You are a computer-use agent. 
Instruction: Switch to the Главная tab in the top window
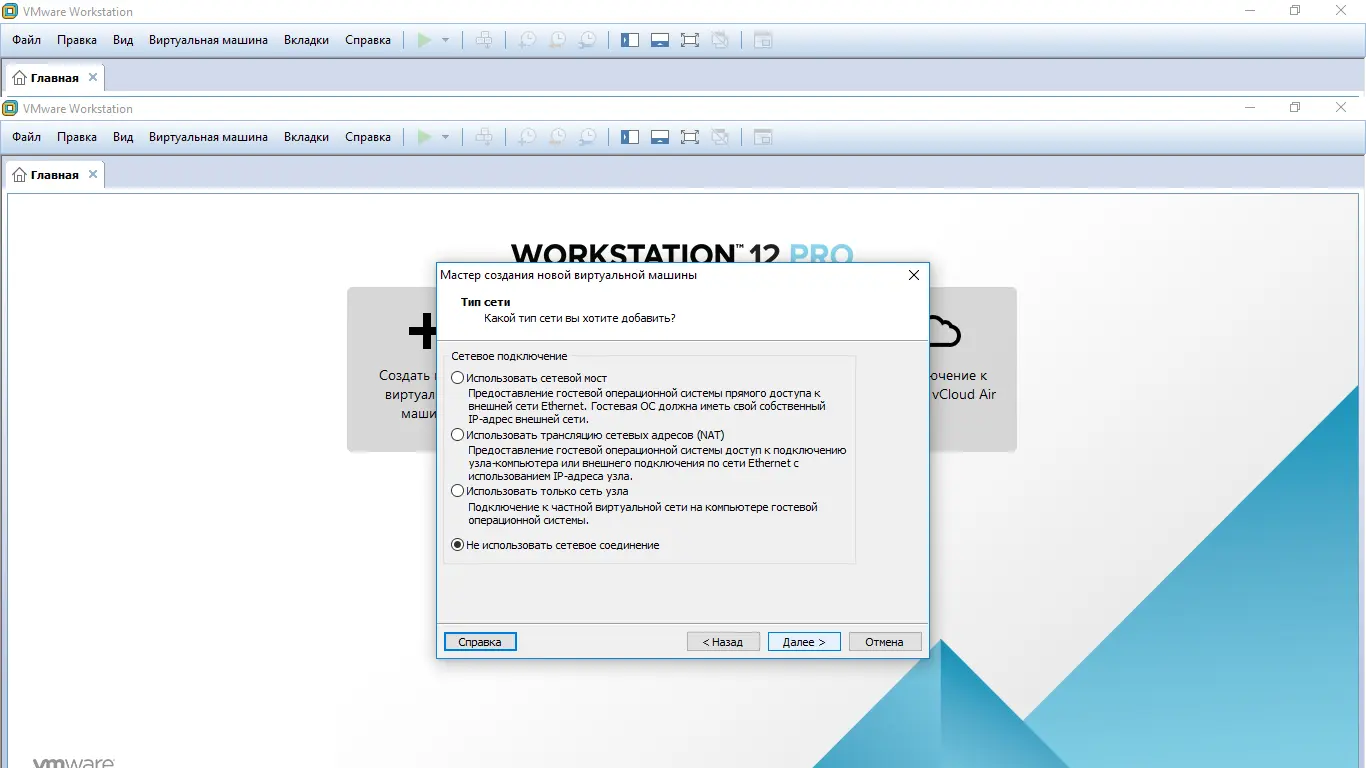click(x=54, y=77)
